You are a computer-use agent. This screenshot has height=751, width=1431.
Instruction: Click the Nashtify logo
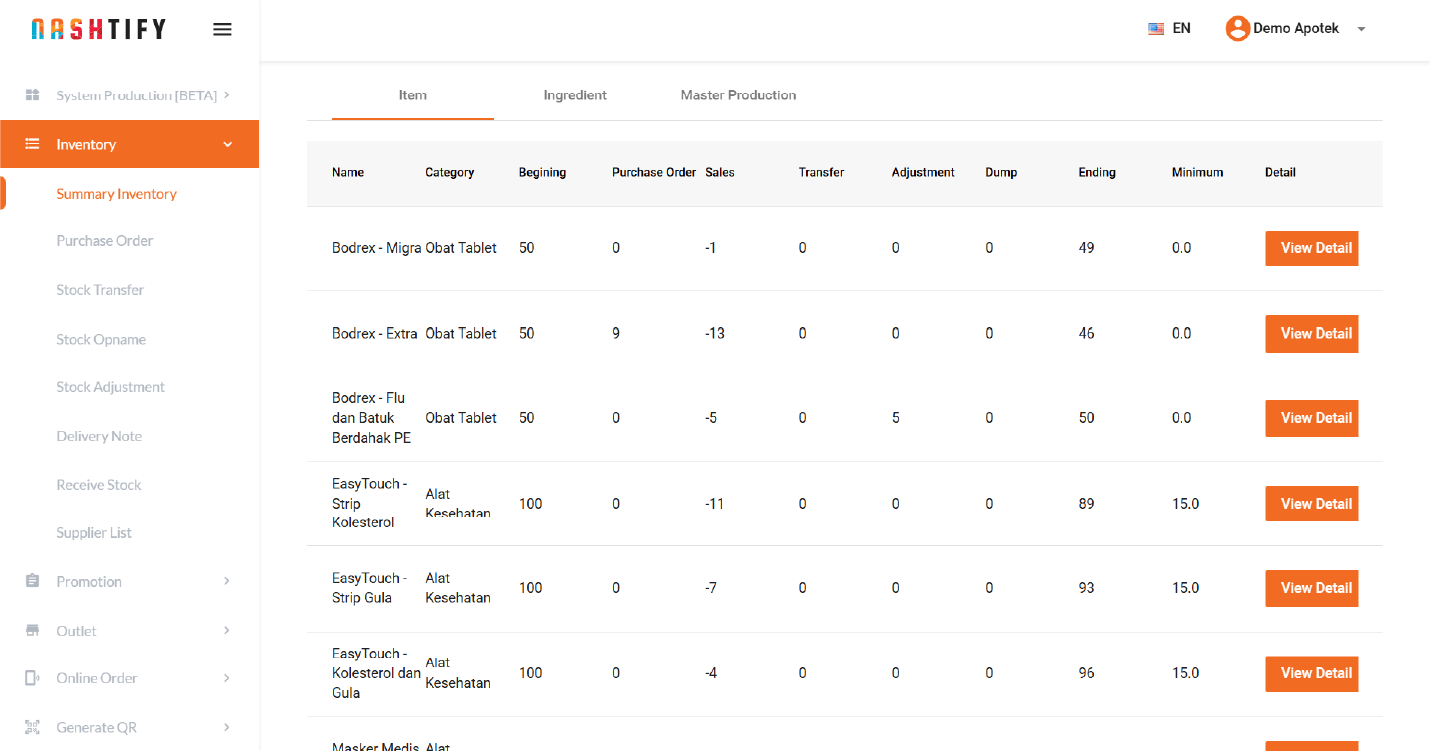[98, 29]
